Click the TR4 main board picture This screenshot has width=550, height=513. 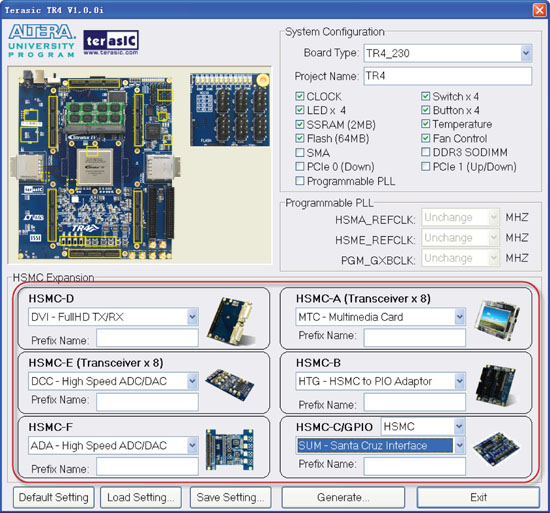coord(95,165)
